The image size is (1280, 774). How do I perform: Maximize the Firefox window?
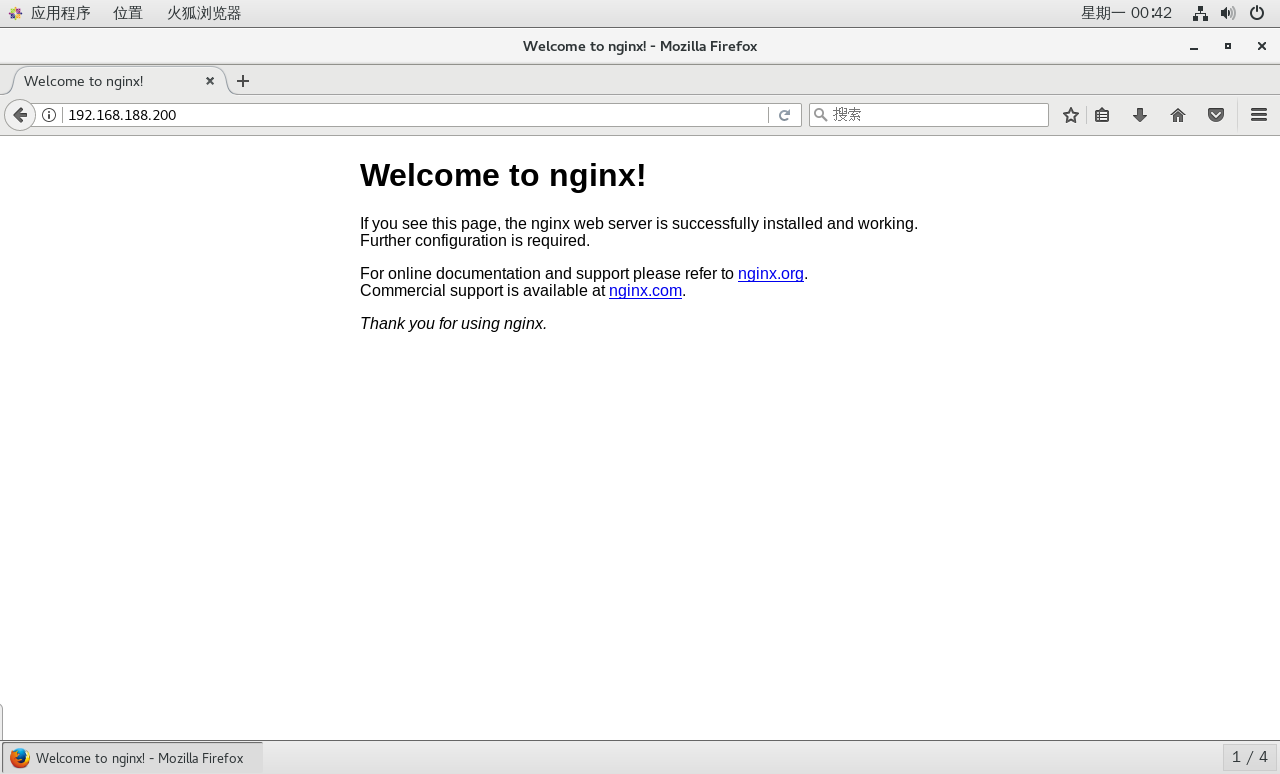tap(1228, 46)
